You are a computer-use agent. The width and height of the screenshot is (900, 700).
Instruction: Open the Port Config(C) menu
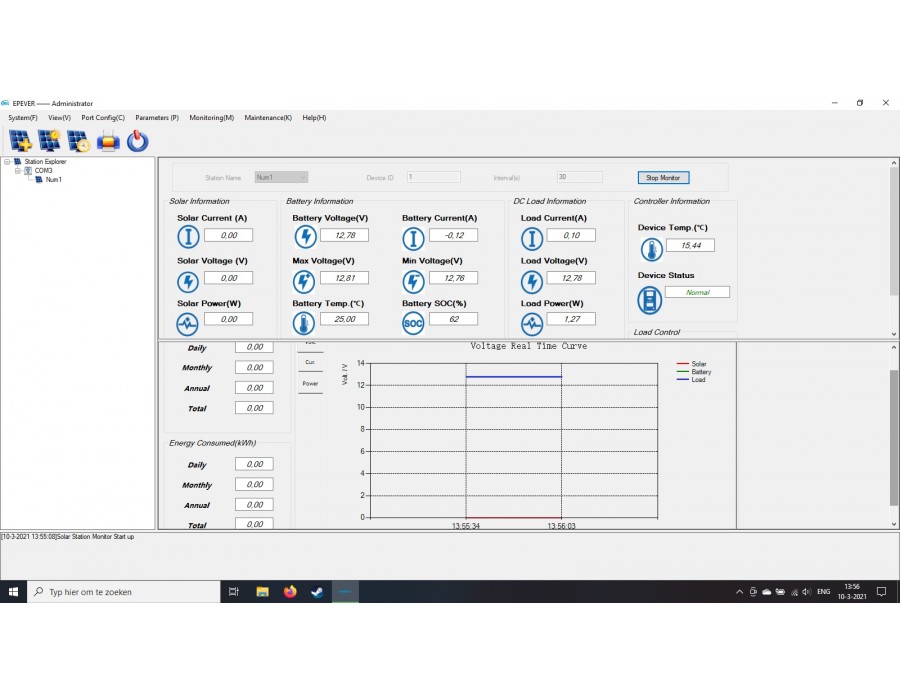[x=103, y=118]
